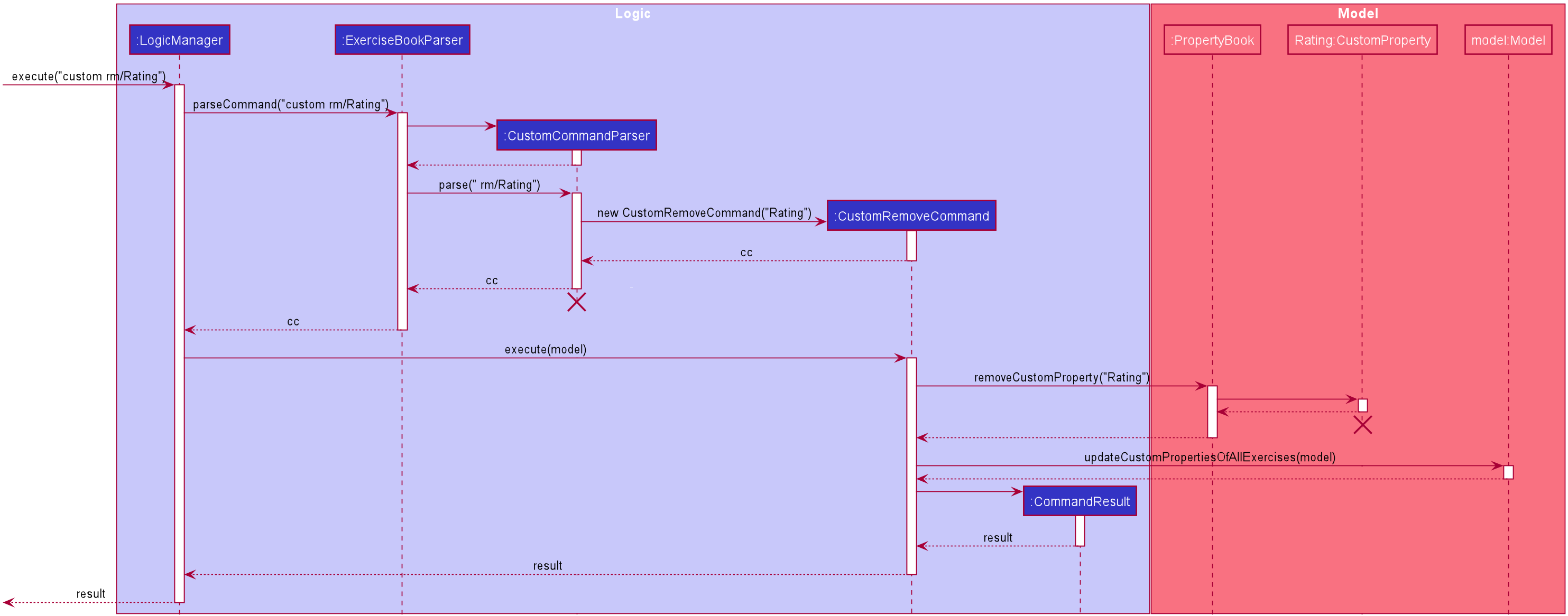Image resolution: width=1568 pixels, height=616 pixels.
Task: Click the :CustomCommandParser box
Action: pos(576,135)
